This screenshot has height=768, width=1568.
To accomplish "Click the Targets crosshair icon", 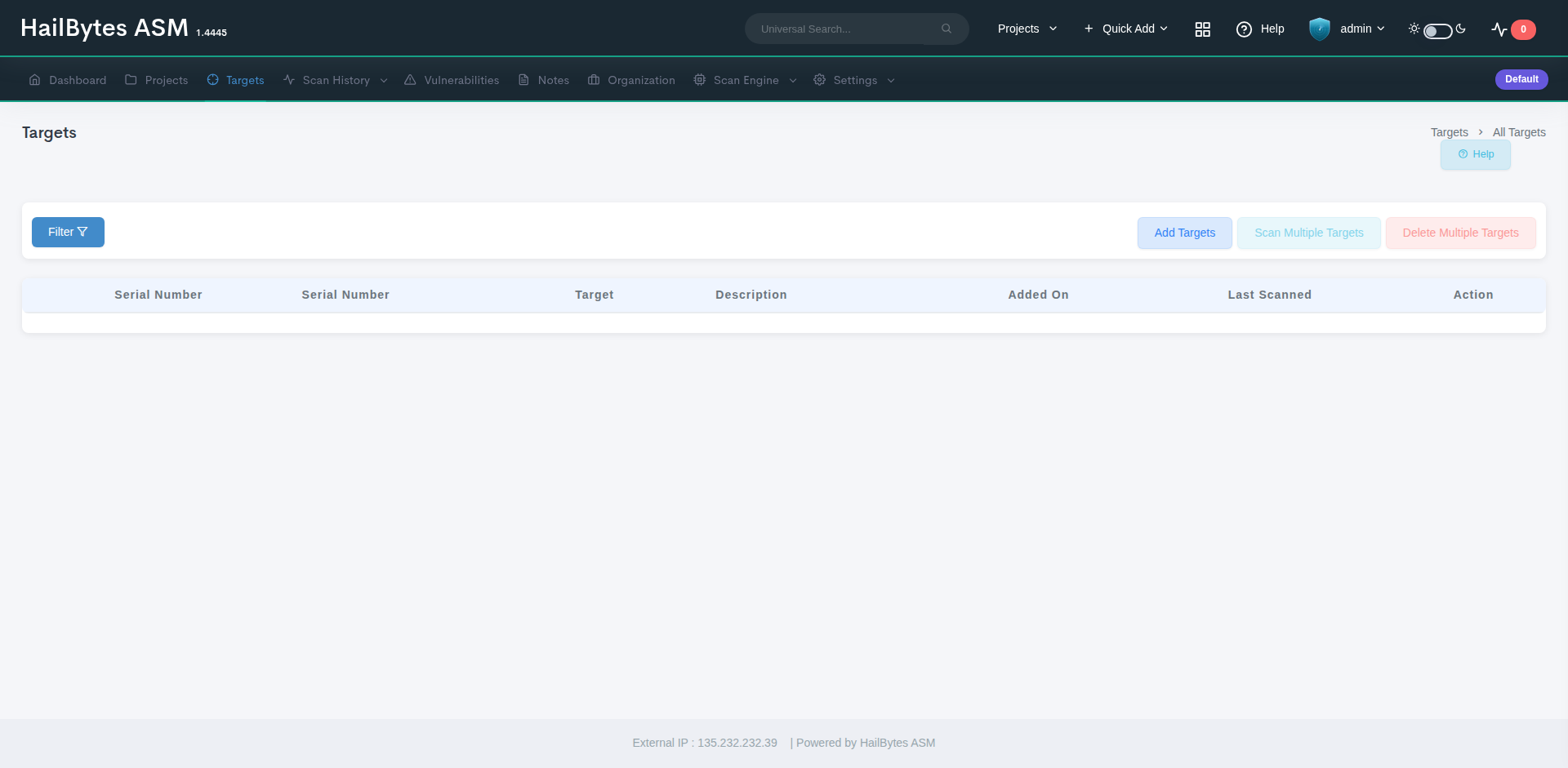I will [x=212, y=80].
